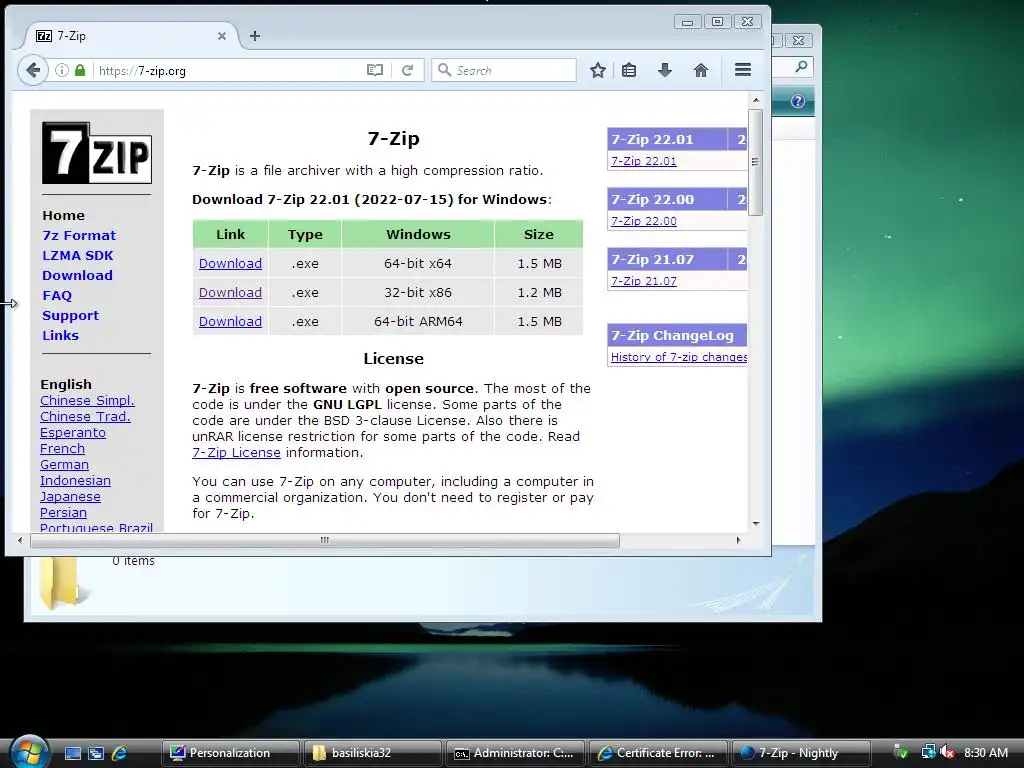The image size is (1024, 768).
Task: Switch language to Esperanto
Action: [72, 432]
